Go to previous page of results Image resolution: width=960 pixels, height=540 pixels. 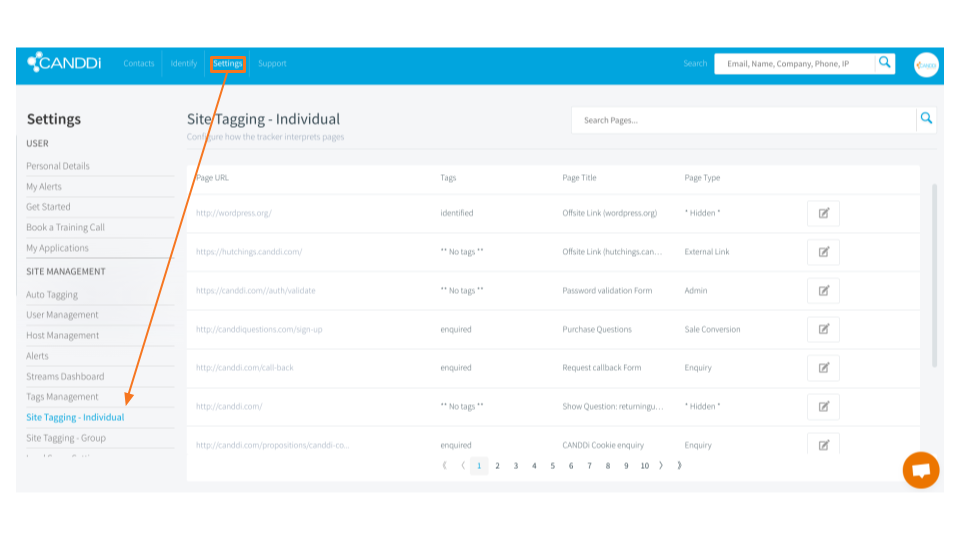(x=463, y=465)
